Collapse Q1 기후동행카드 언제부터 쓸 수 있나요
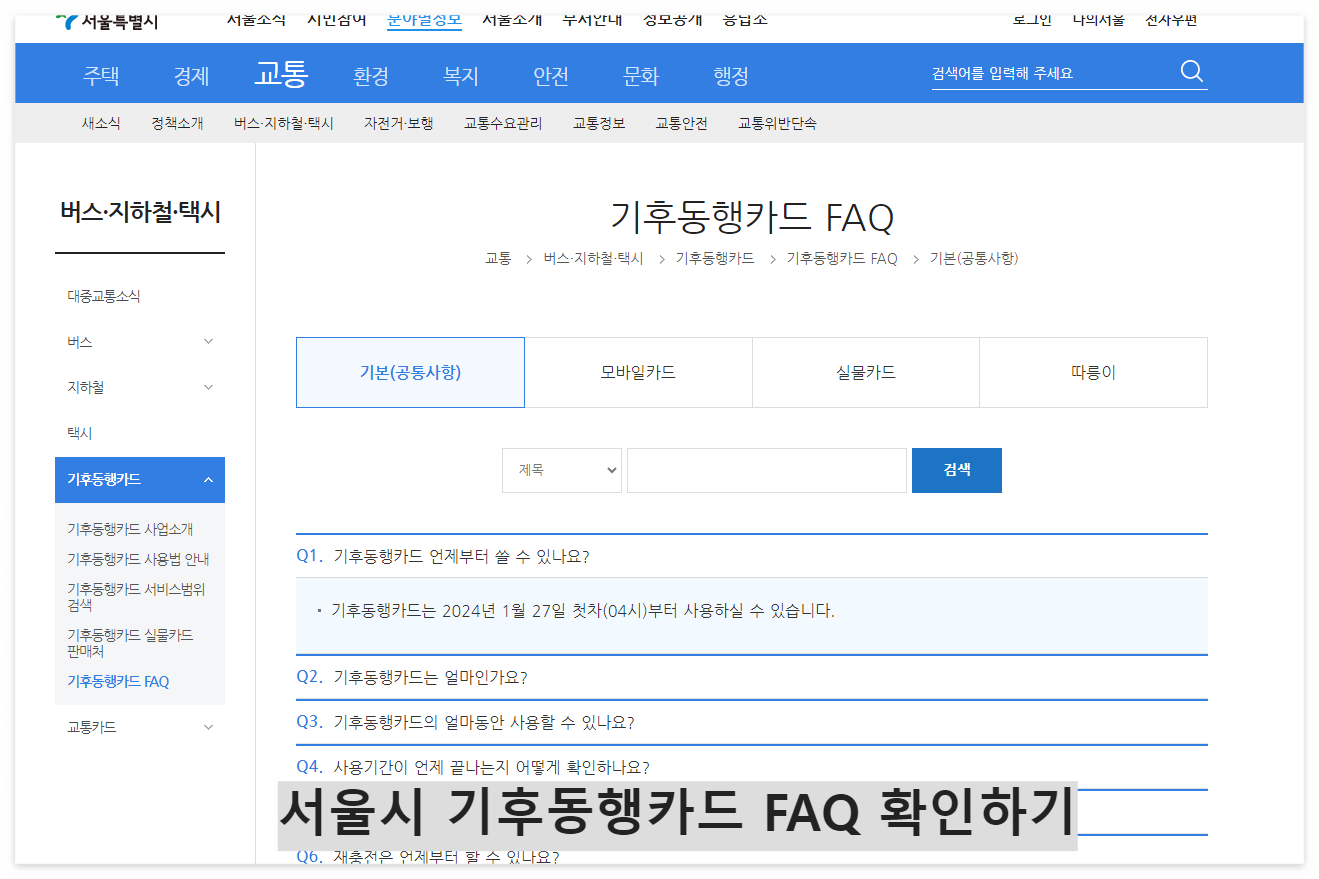 (751, 556)
